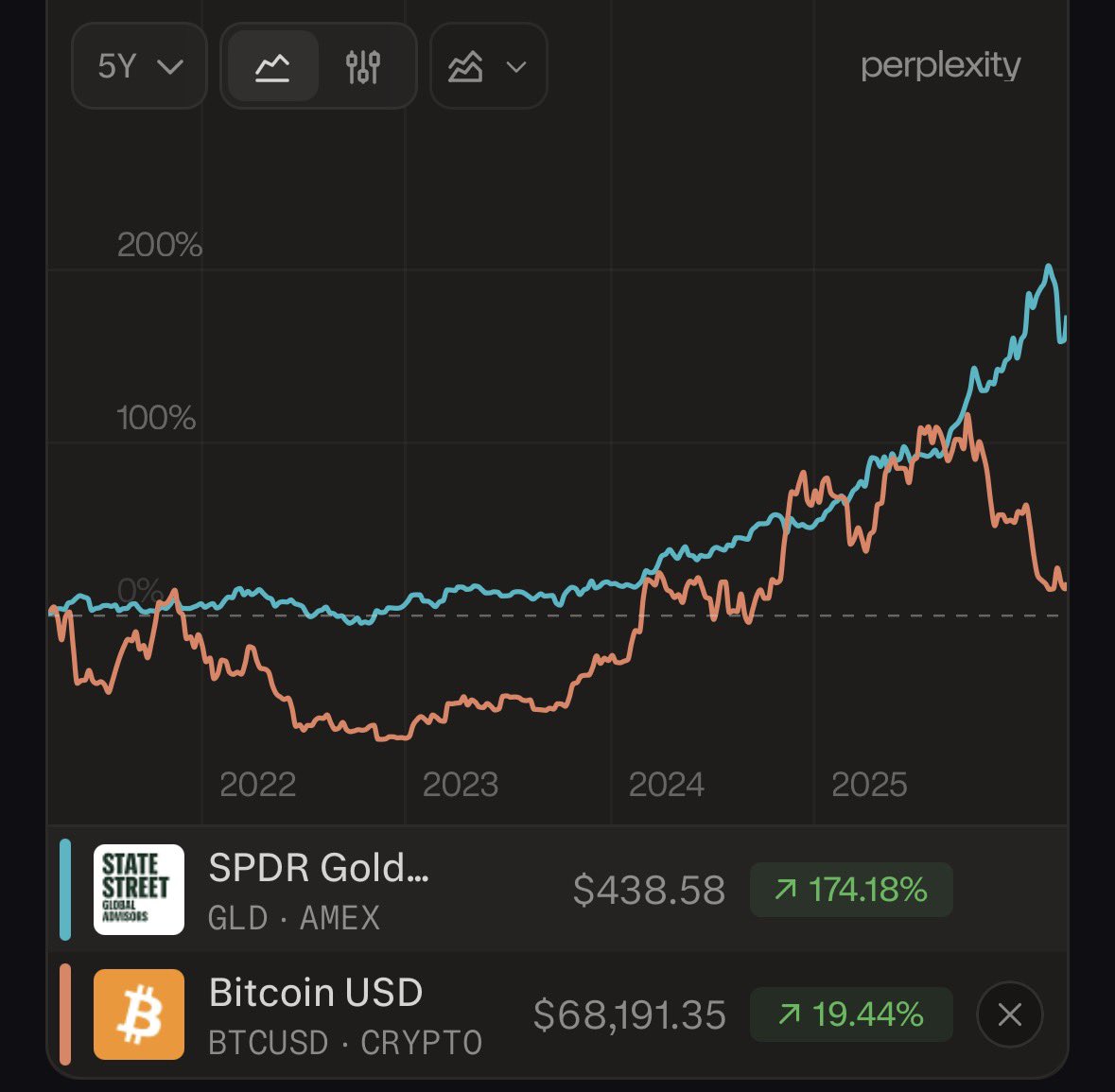Click the orange Bitcoin color indicator bar
1115x1092 pixels.
tap(65, 1014)
